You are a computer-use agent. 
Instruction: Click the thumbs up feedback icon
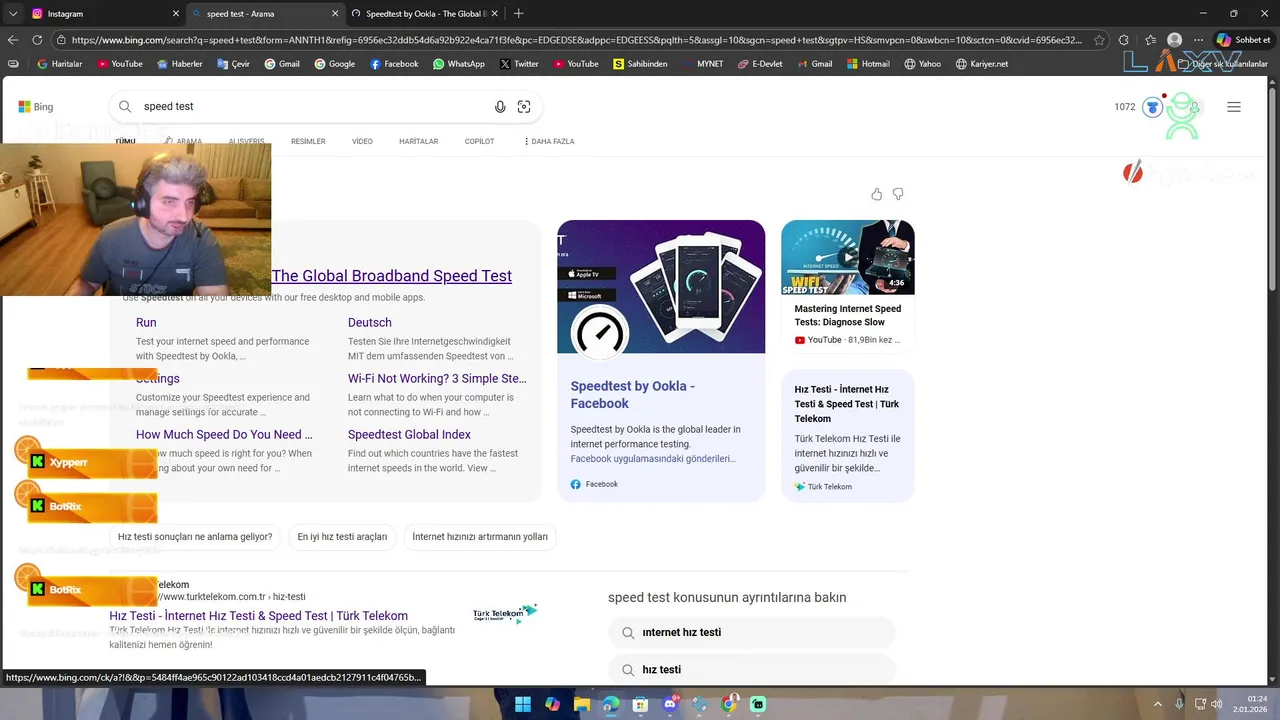click(x=877, y=194)
